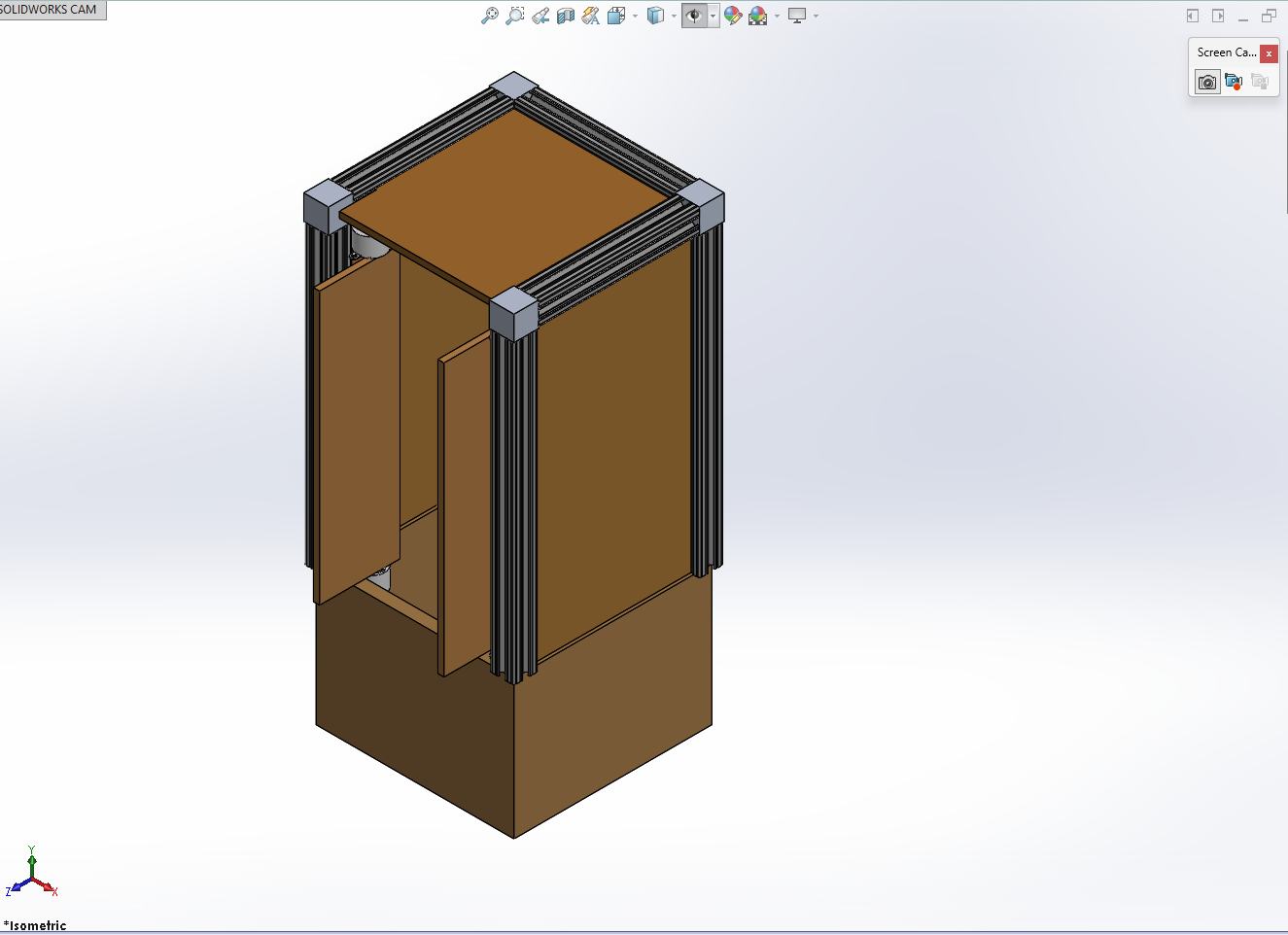Open the Dynamic Annotation Views icon

pos(591,16)
